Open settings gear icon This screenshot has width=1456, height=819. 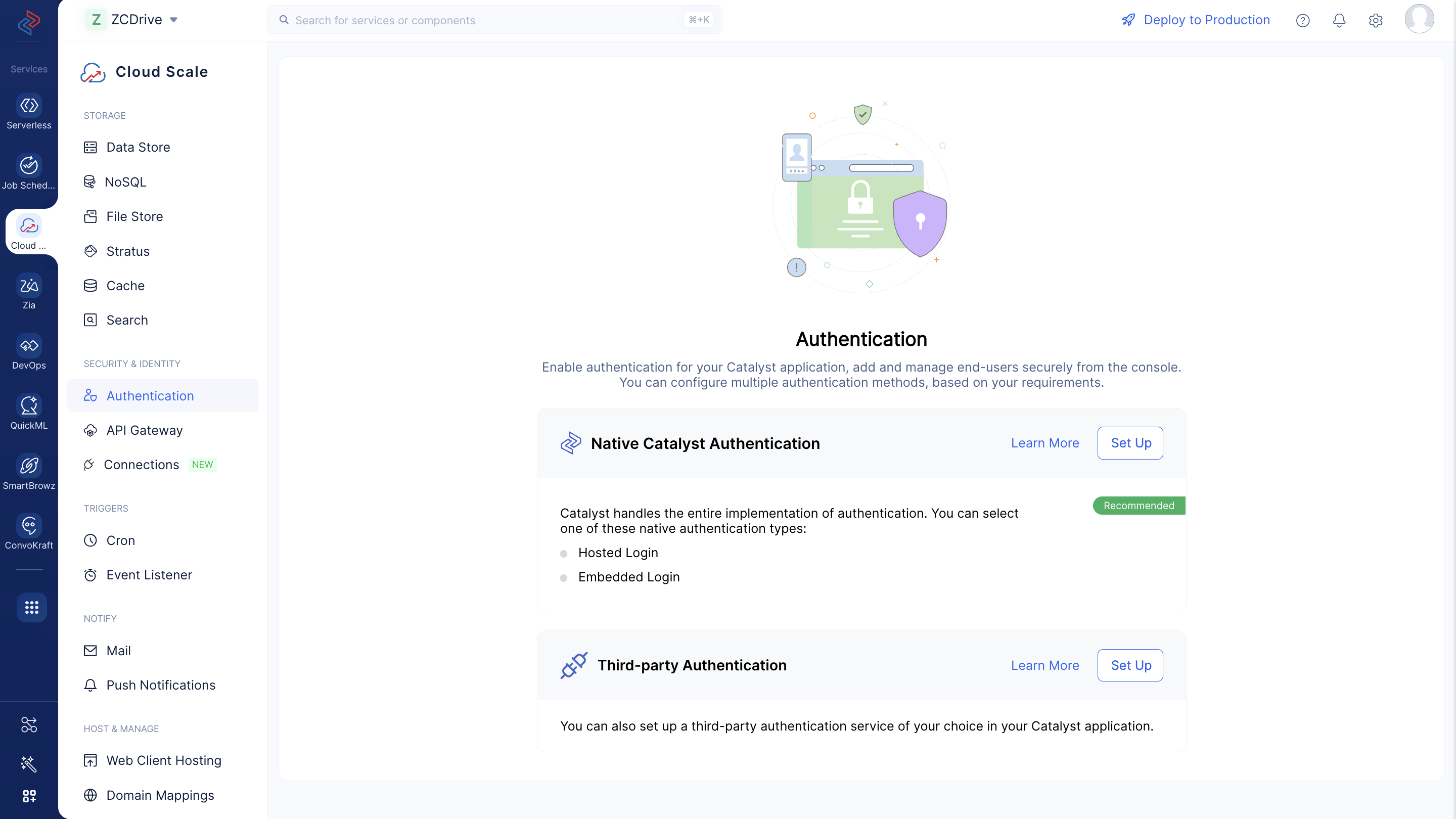tap(1376, 20)
